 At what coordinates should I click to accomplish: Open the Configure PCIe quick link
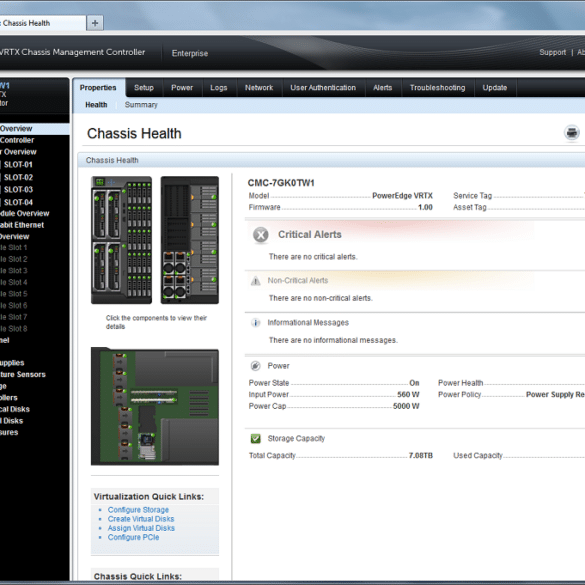[133, 537]
